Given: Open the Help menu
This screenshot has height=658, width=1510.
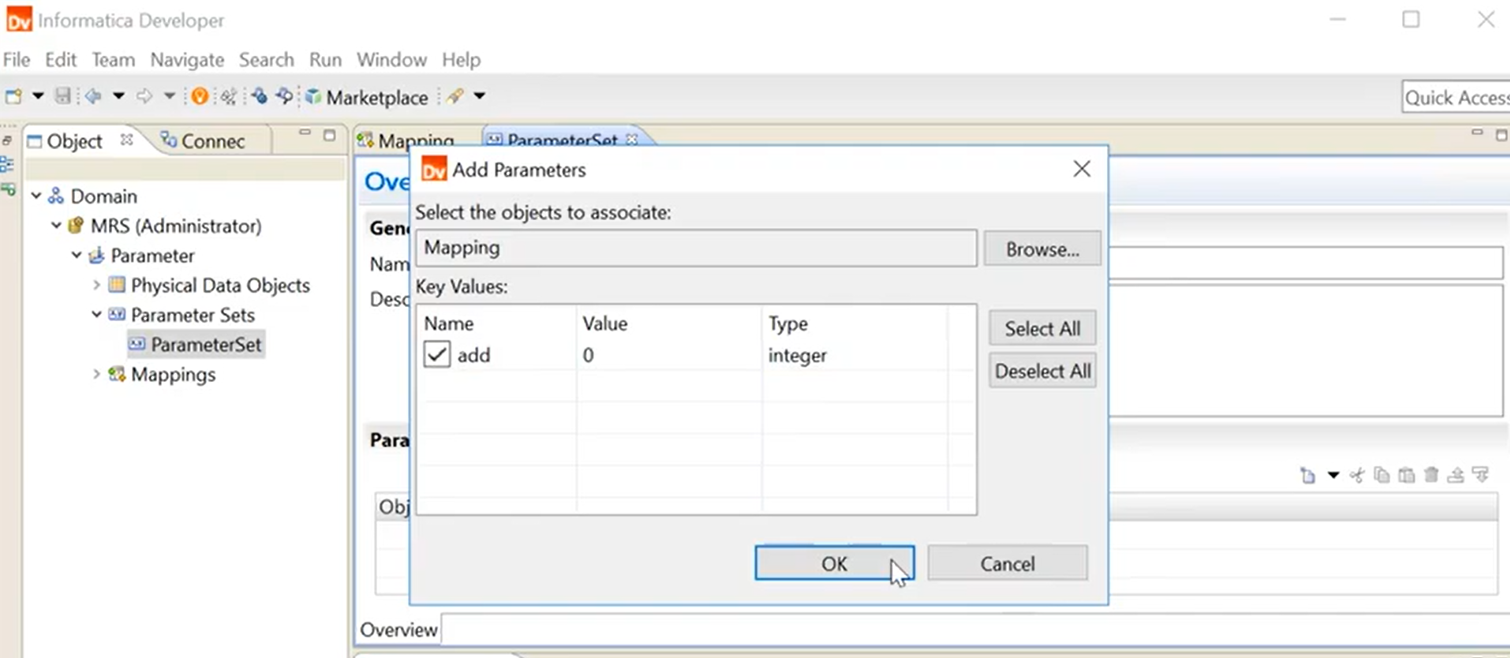Looking at the screenshot, I should tap(461, 60).
